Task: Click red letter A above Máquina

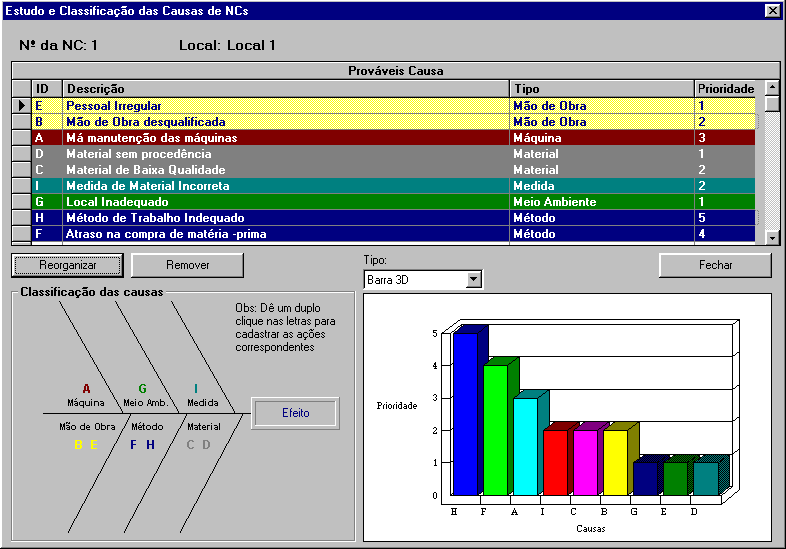Action: pos(86,389)
